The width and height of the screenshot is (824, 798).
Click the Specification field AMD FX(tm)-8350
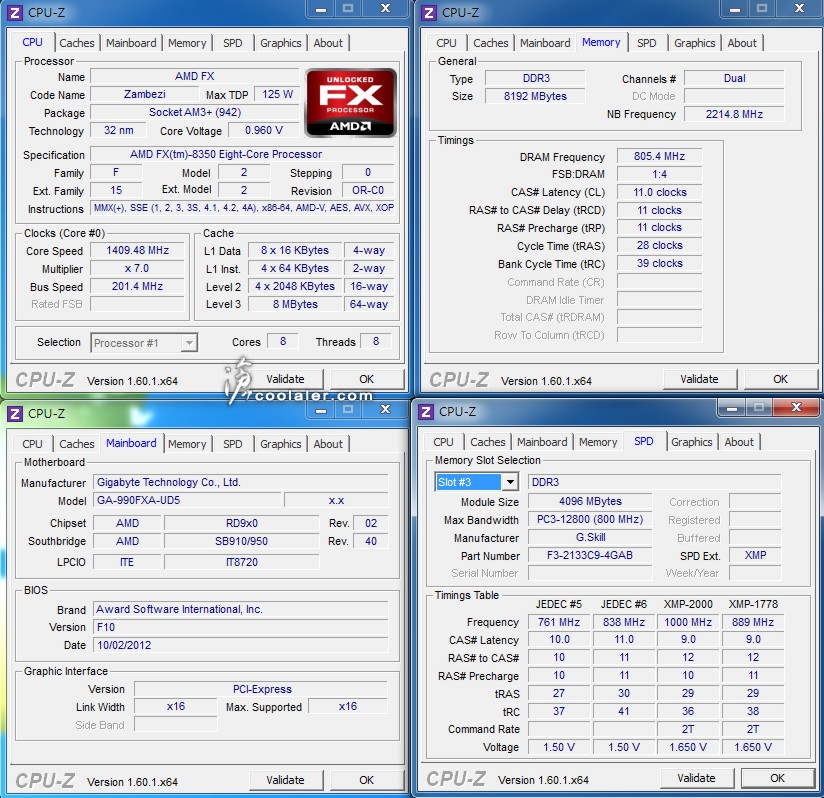(242, 154)
